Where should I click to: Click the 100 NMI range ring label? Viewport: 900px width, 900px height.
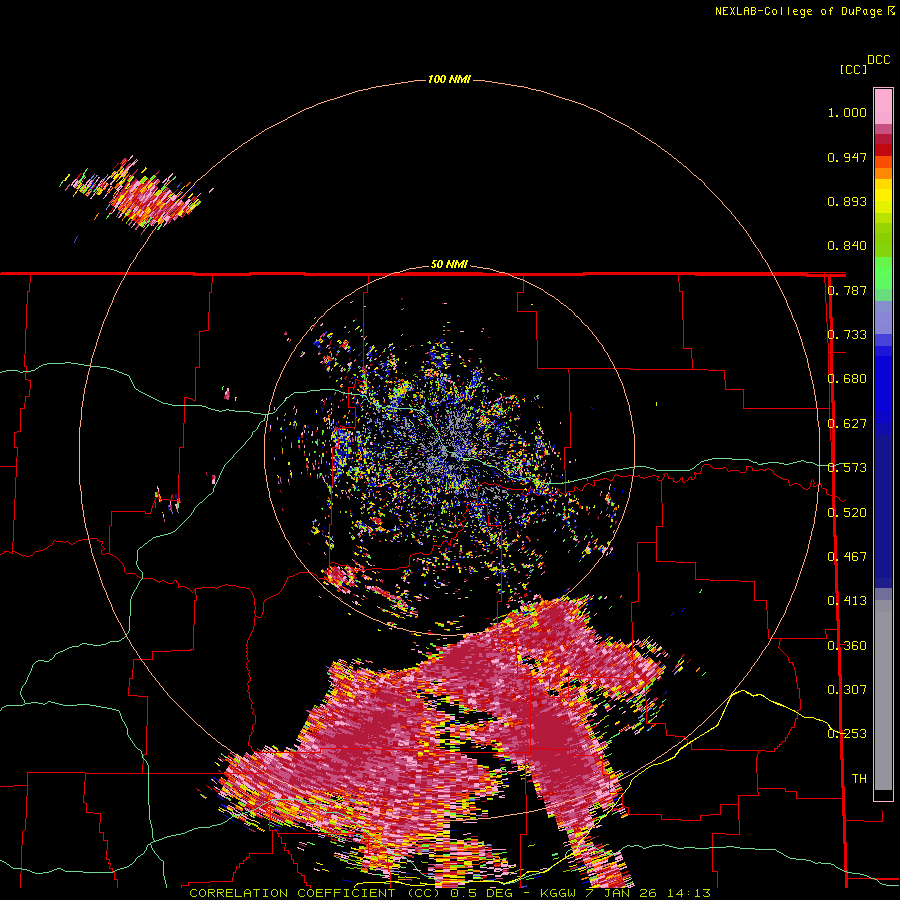coord(449,79)
